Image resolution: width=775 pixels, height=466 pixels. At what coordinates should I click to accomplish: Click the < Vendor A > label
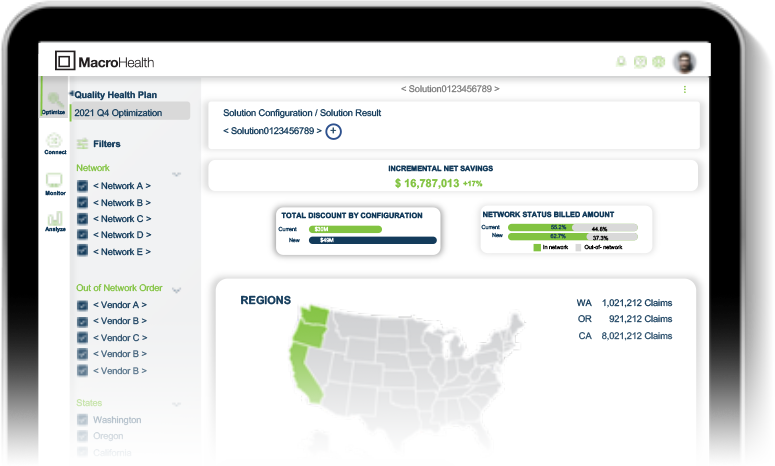click(x=120, y=305)
